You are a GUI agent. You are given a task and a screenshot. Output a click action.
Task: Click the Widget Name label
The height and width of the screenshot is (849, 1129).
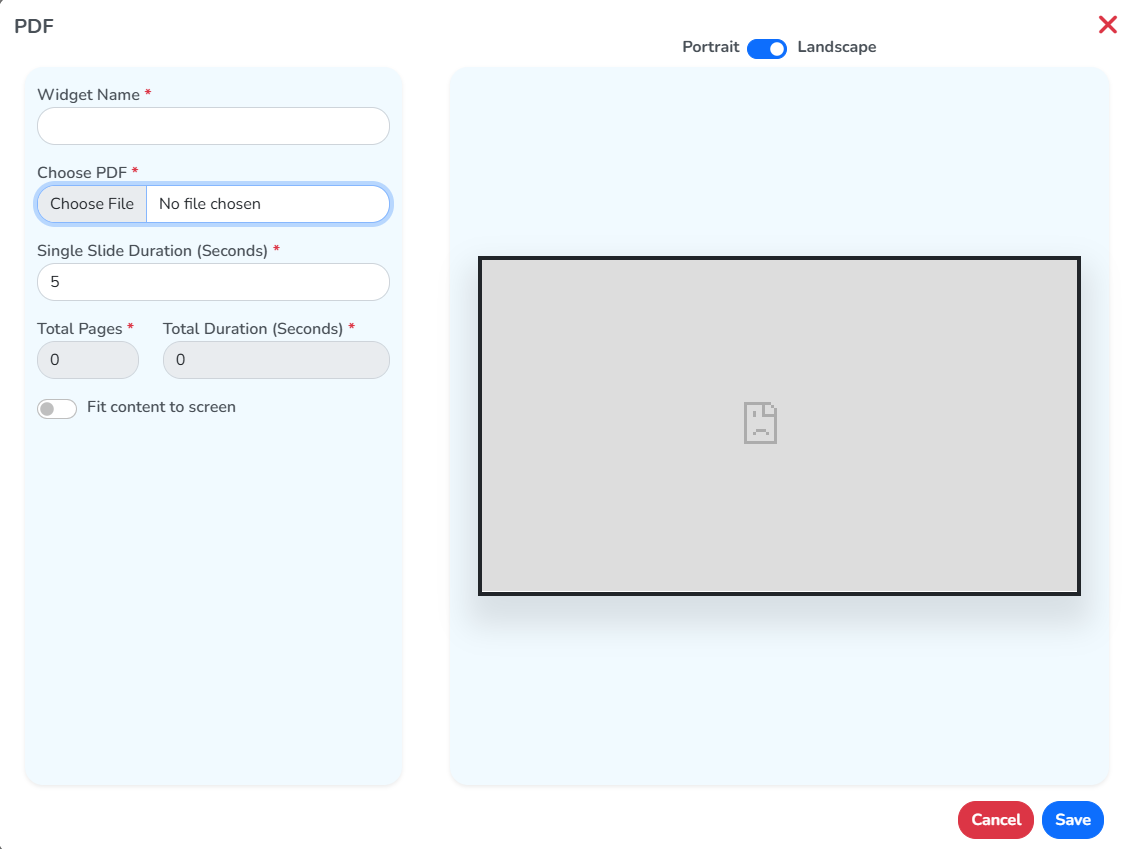89,94
